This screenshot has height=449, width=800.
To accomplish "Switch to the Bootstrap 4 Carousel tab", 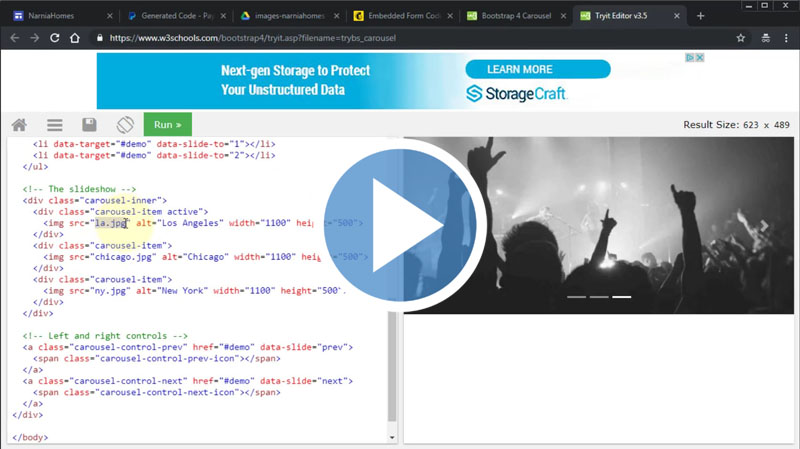I will coord(518,15).
